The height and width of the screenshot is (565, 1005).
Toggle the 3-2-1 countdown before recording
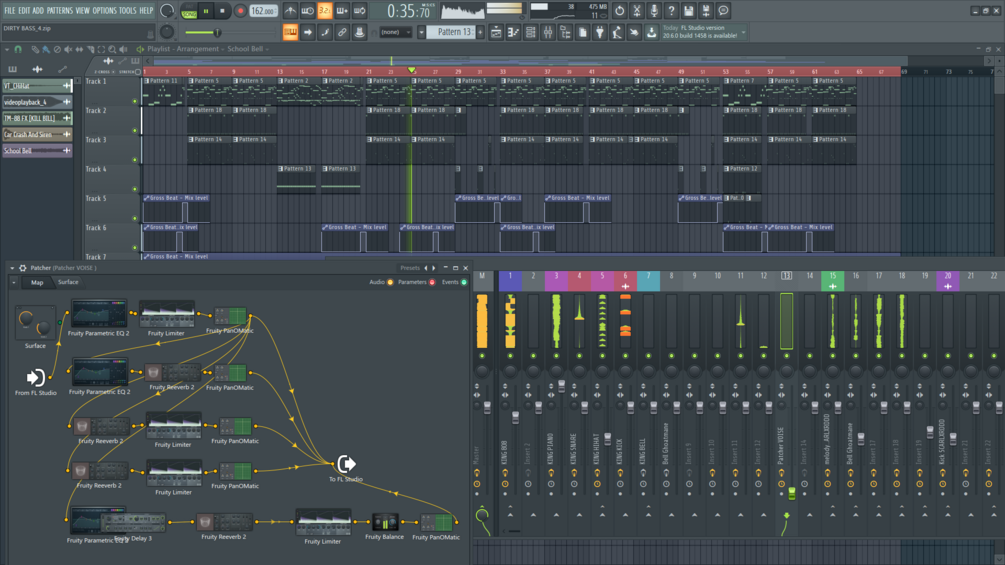pyautogui.click(x=325, y=11)
